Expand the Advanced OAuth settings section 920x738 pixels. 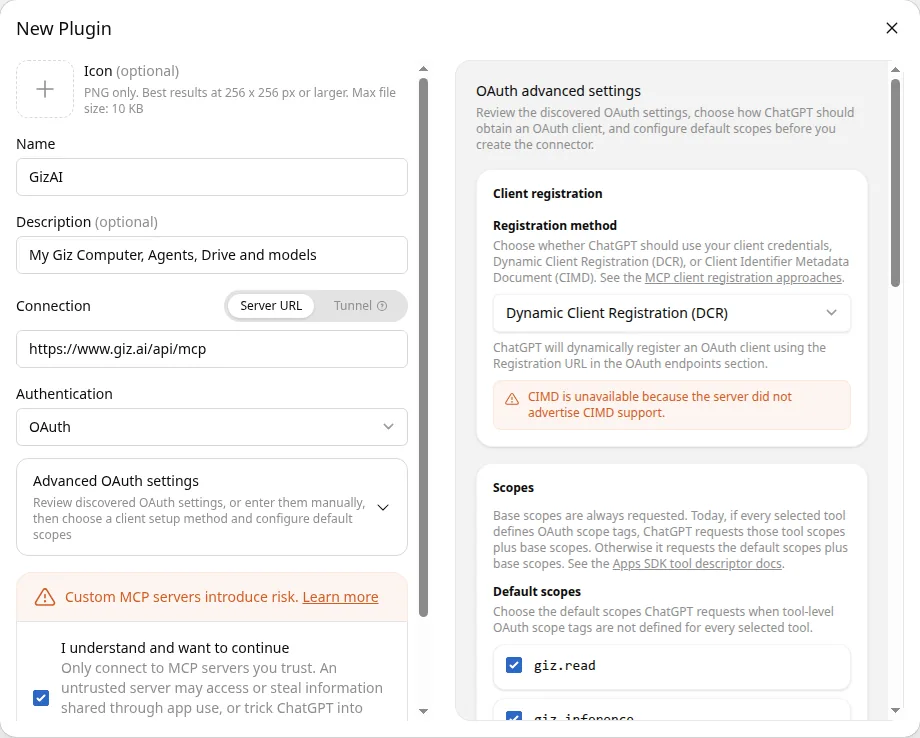212,507
